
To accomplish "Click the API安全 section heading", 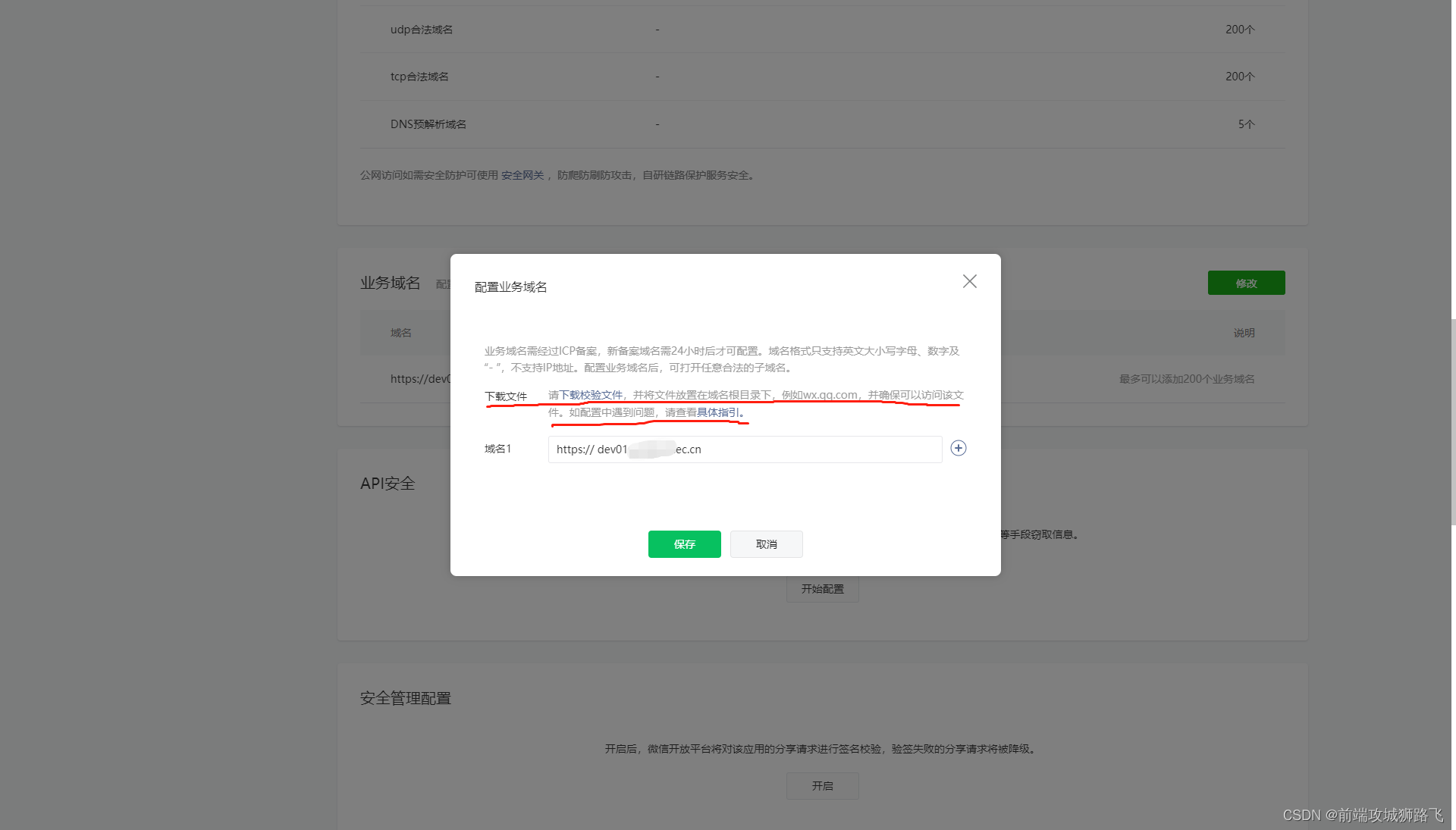I will tap(388, 484).
